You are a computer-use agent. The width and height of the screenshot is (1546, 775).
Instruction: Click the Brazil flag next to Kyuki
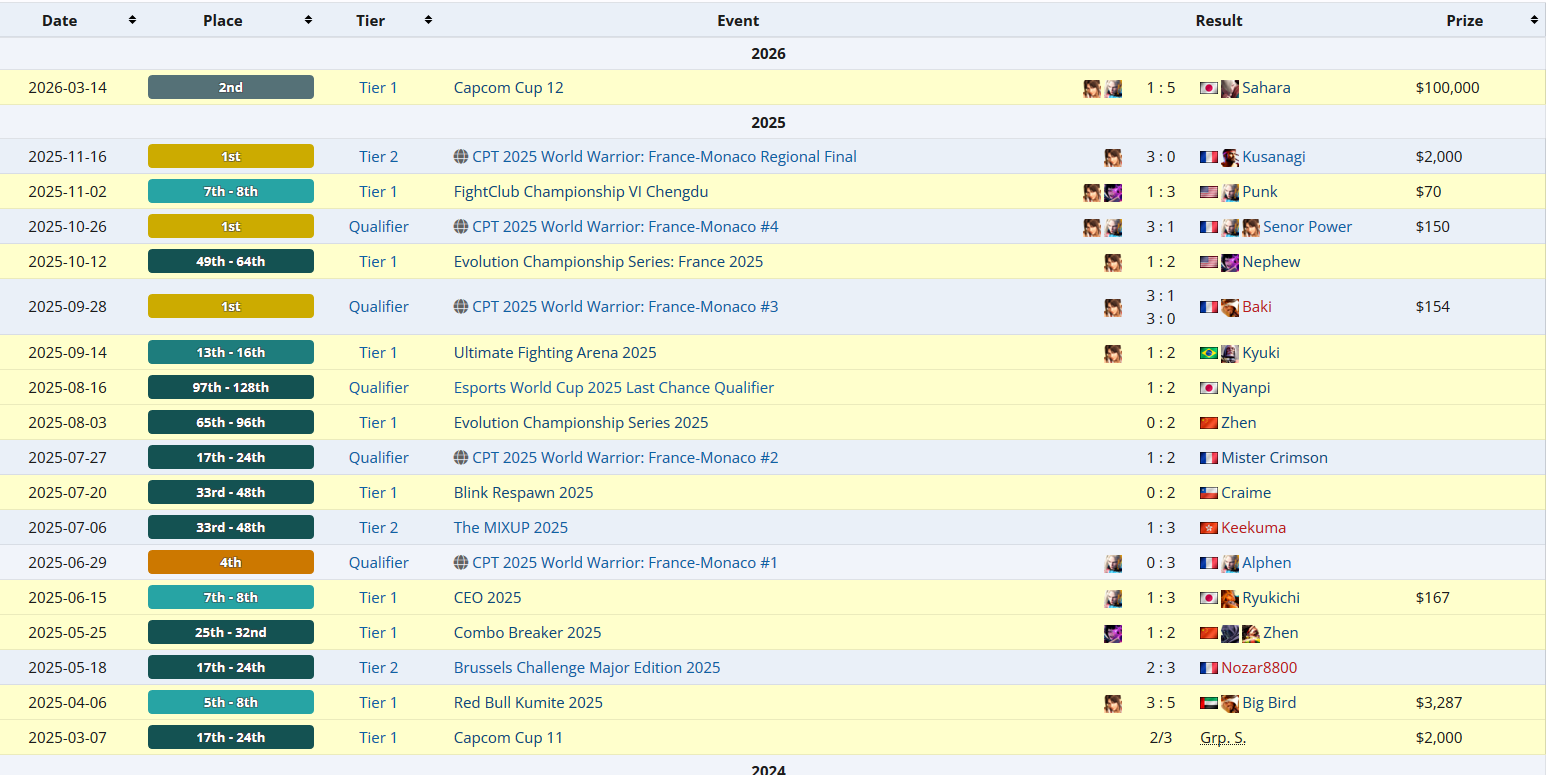[x=1208, y=353]
